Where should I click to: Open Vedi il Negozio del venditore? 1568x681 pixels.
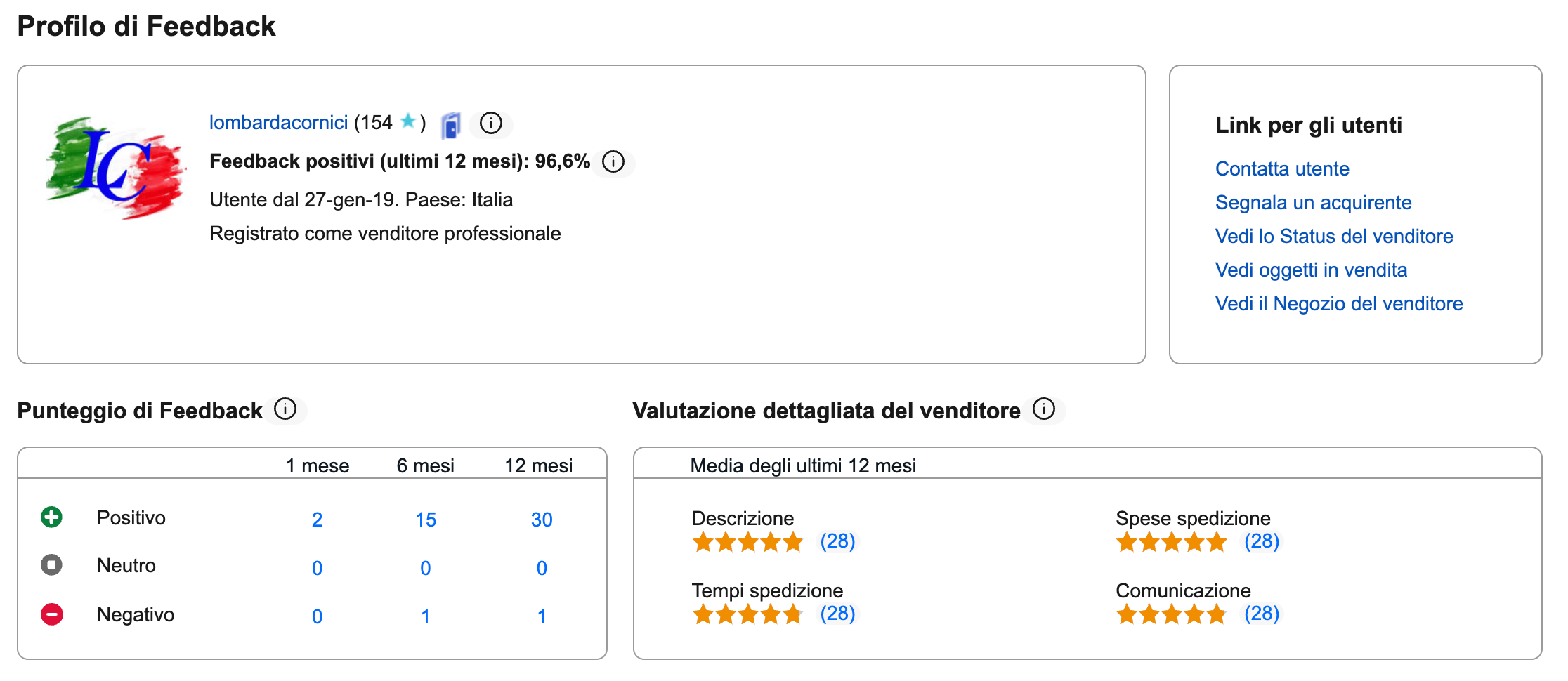[1338, 304]
